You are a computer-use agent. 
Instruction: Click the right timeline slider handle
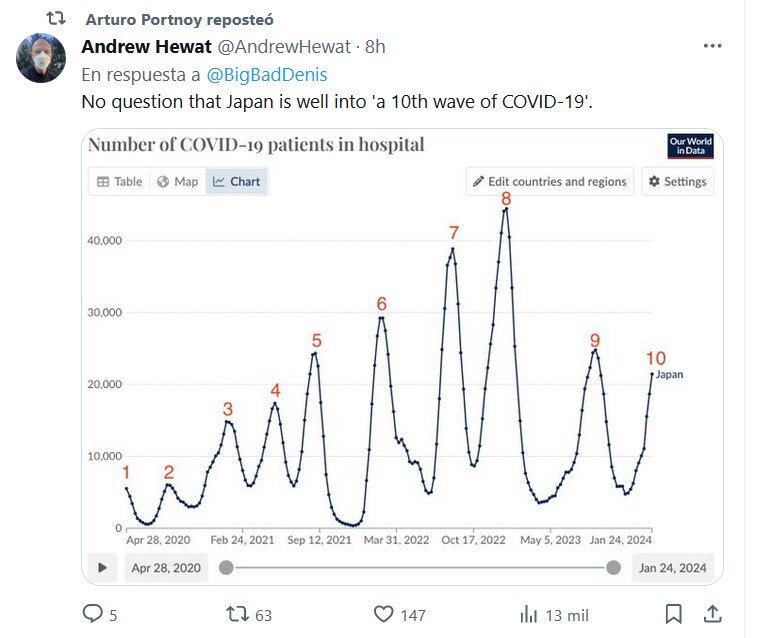point(613,567)
